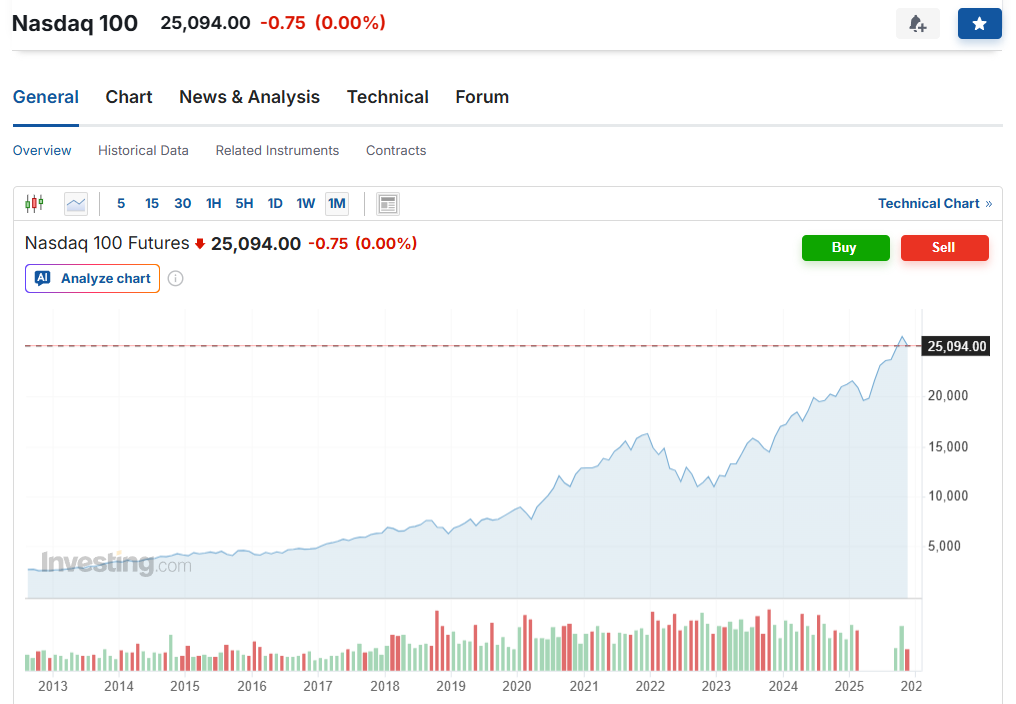The image size is (1016, 704).
Task: Select the 1D chart interval
Action: click(x=275, y=203)
